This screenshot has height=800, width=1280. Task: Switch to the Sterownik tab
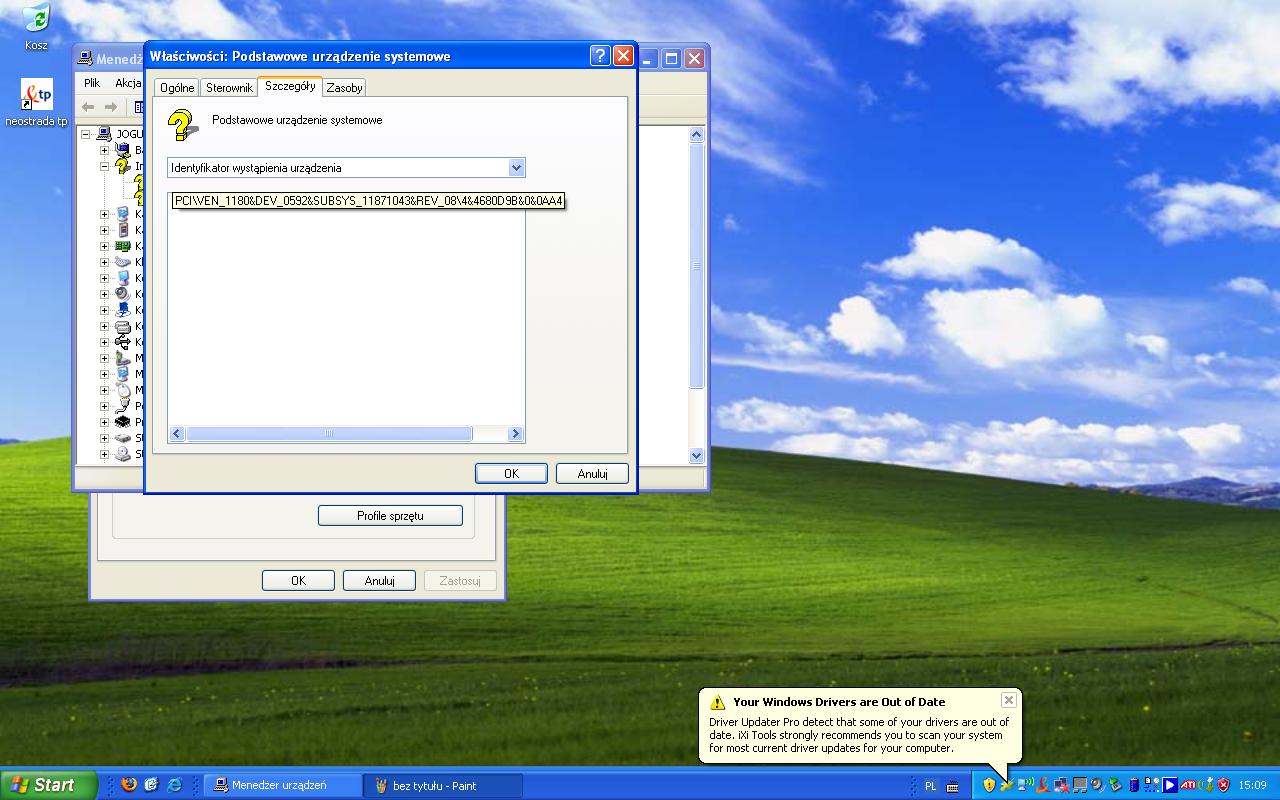[229, 88]
